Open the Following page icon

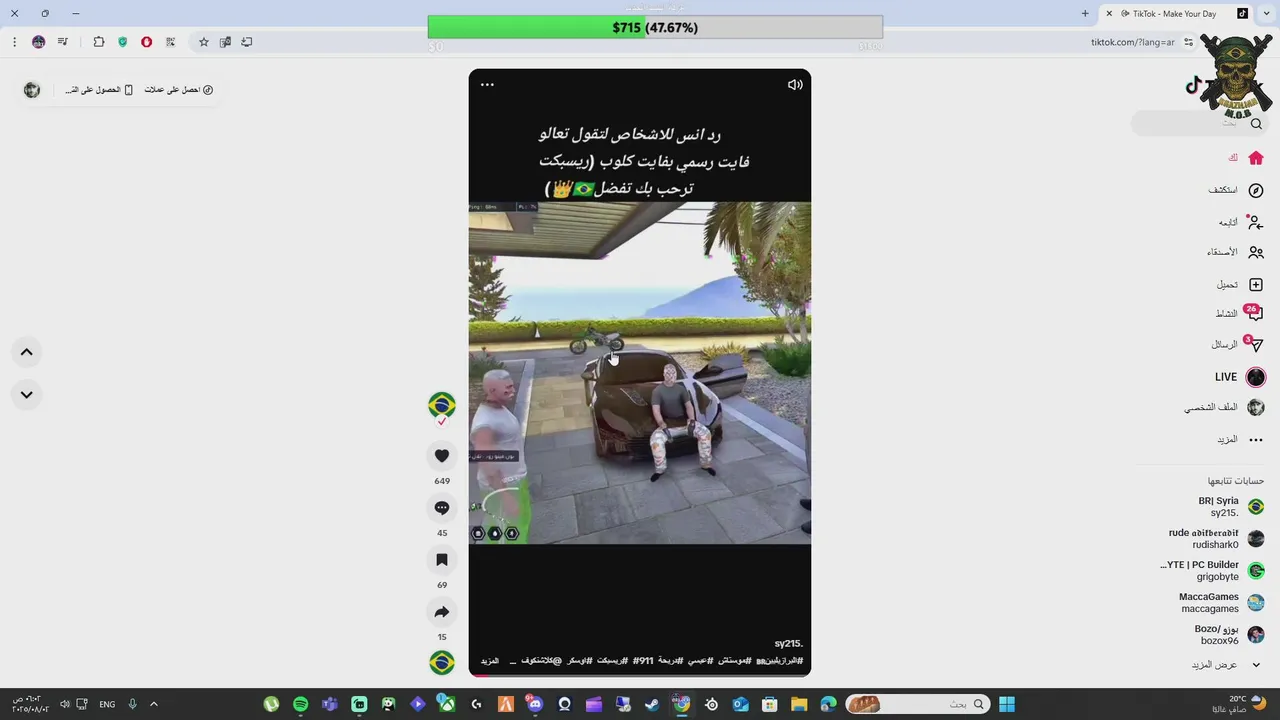(1256, 222)
